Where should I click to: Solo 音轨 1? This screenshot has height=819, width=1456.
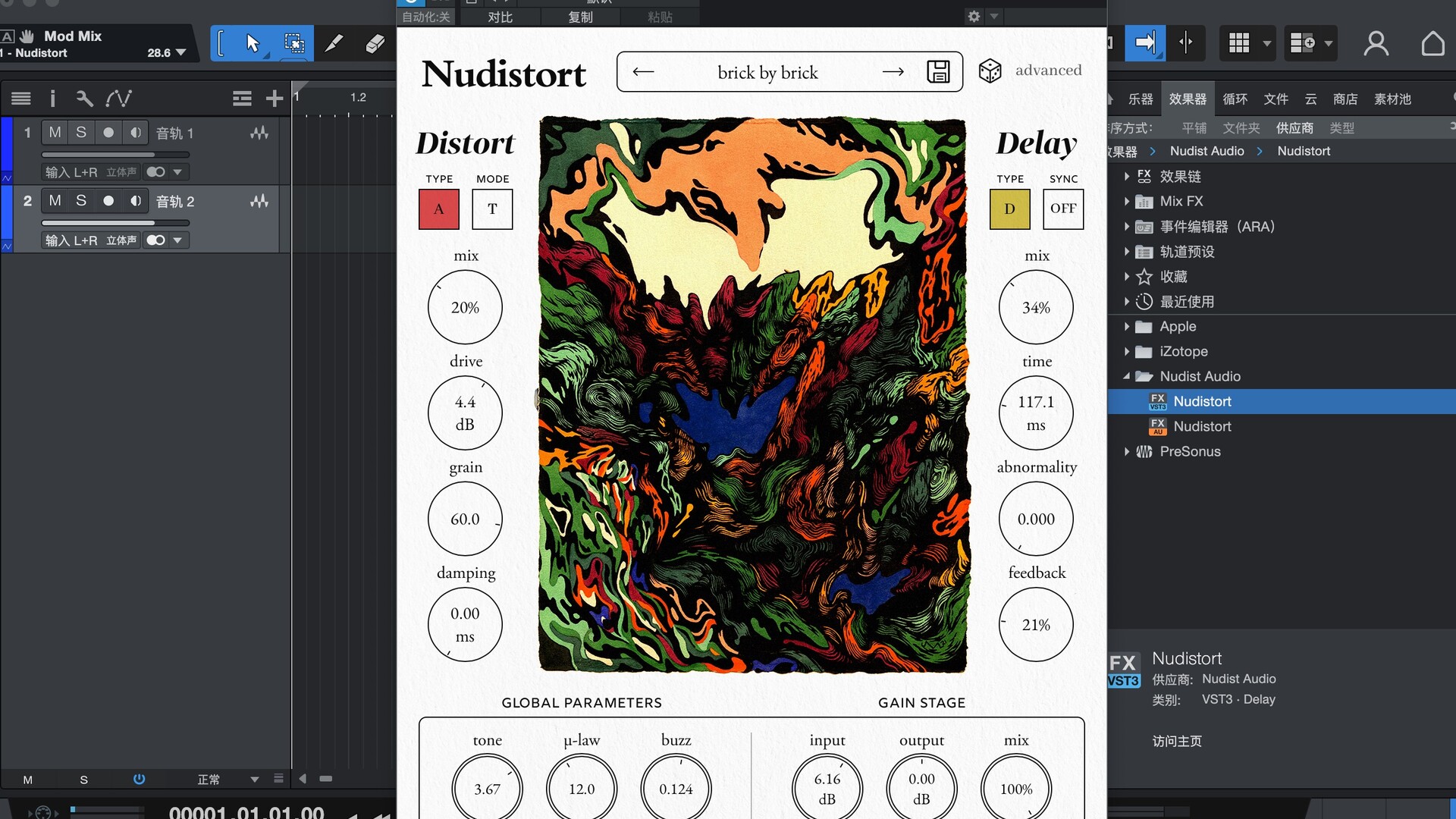point(81,133)
